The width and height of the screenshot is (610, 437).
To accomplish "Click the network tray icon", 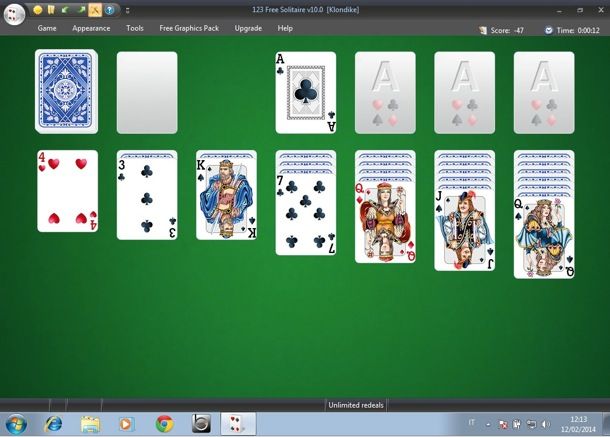I will pyautogui.click(x=531, y=425).
